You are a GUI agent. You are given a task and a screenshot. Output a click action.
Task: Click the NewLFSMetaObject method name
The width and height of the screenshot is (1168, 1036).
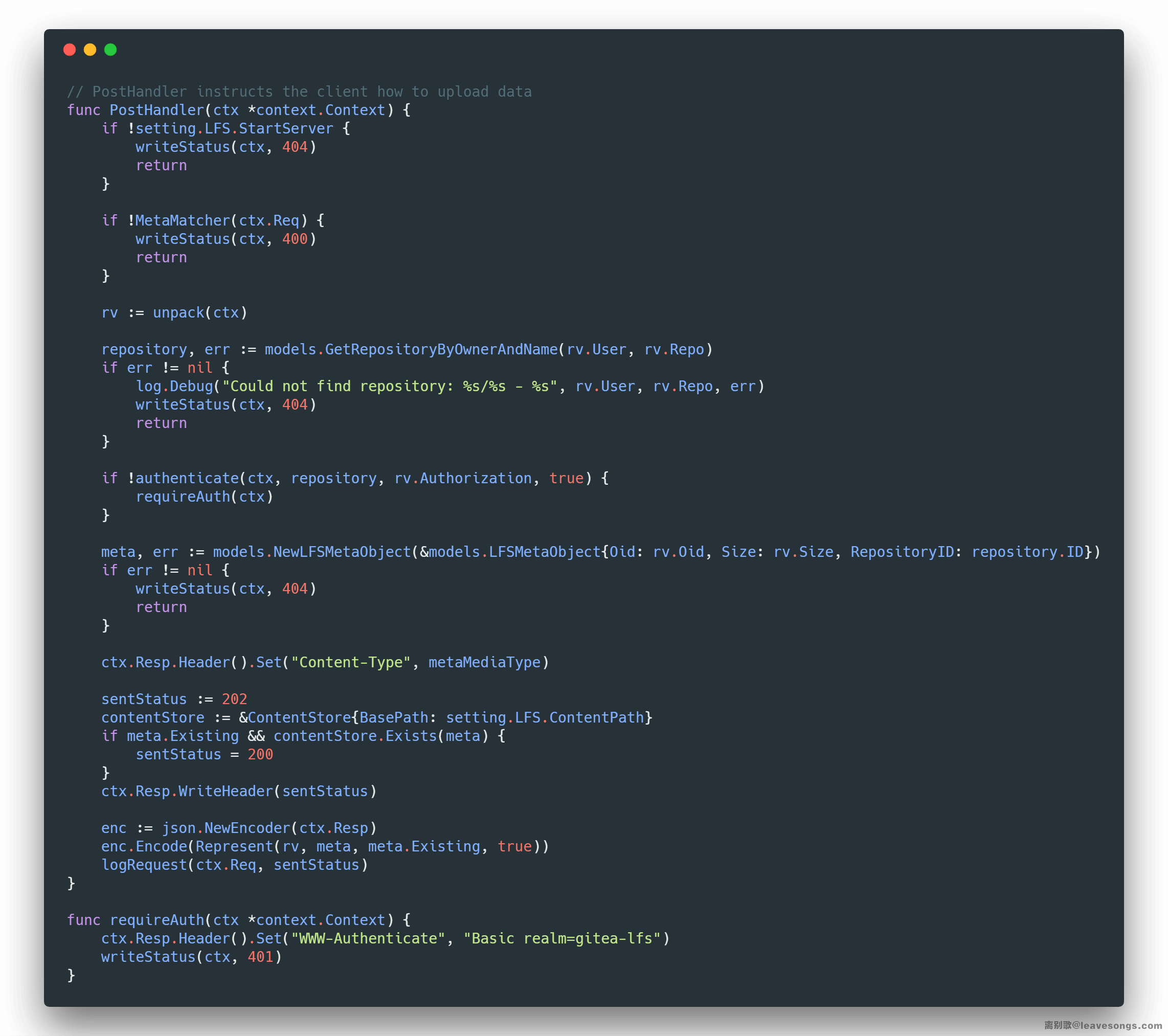coord(342,552)
